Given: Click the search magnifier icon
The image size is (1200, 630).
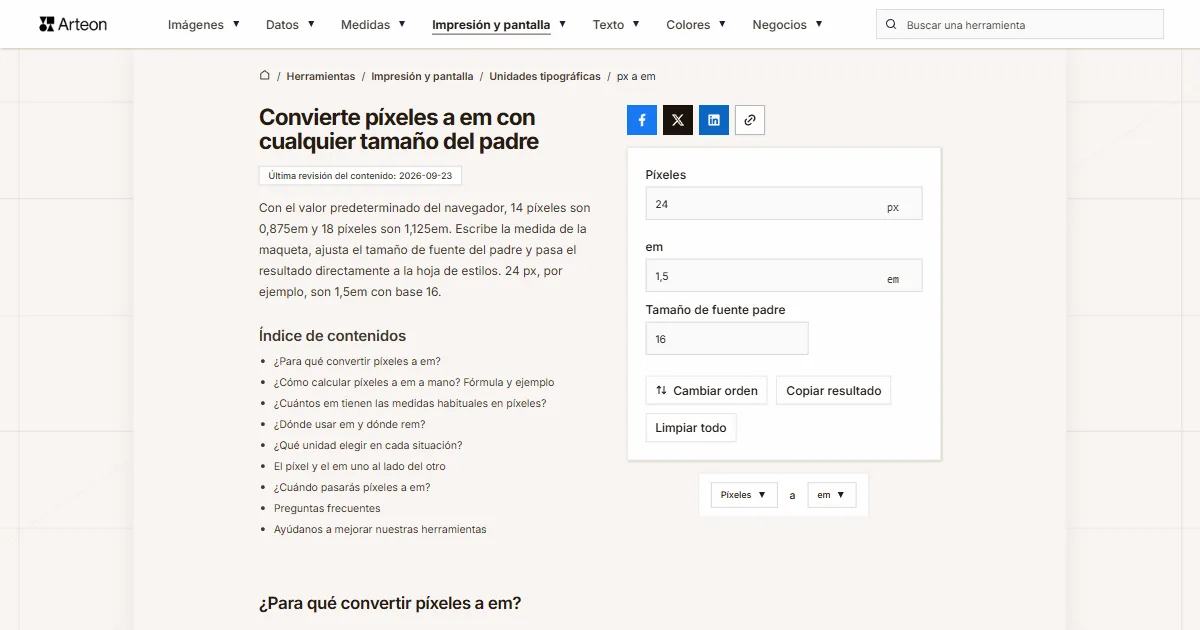Looking at the screenshot, I should click(891, 25).
